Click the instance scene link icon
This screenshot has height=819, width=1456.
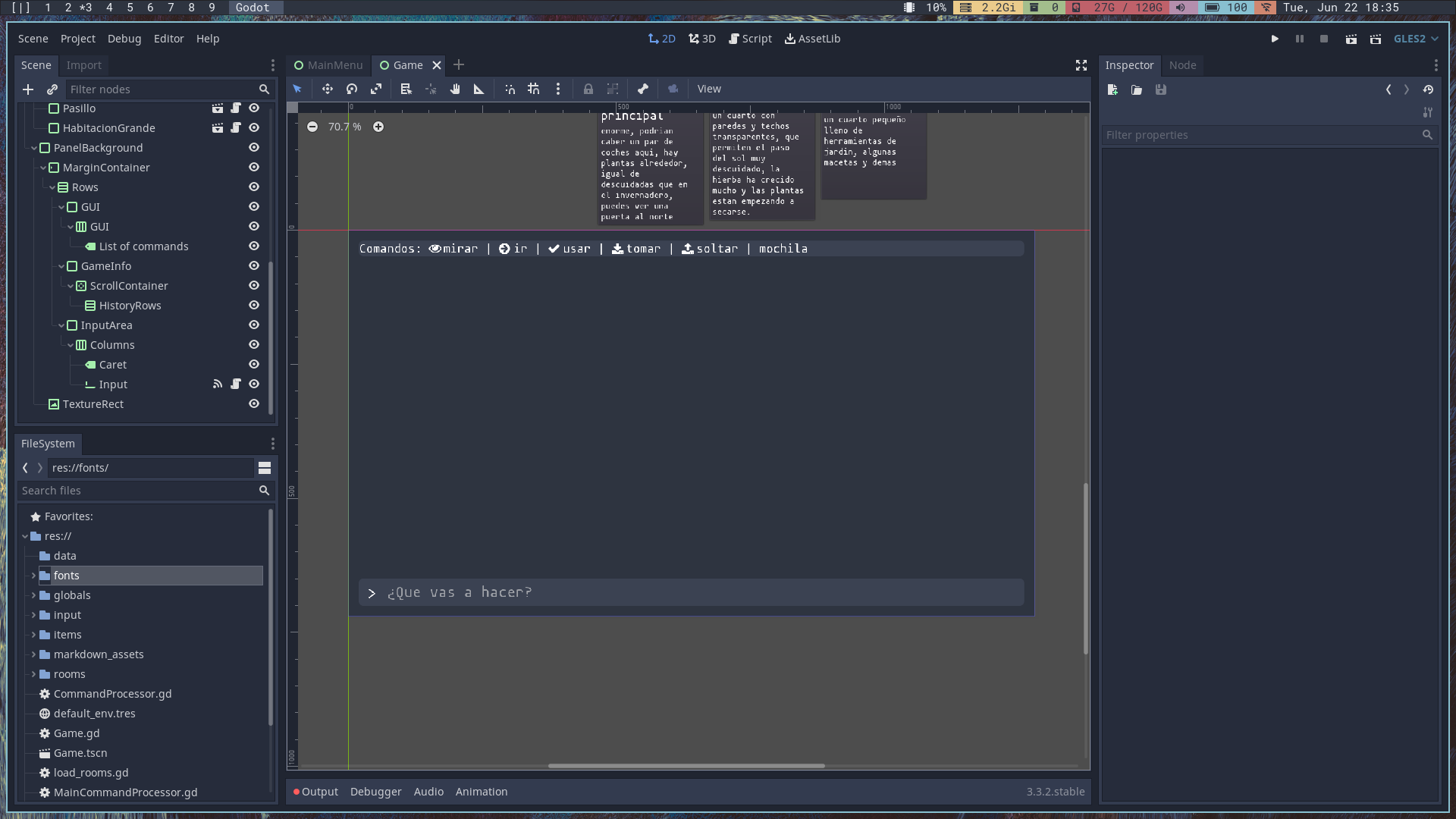coord(52,89)
